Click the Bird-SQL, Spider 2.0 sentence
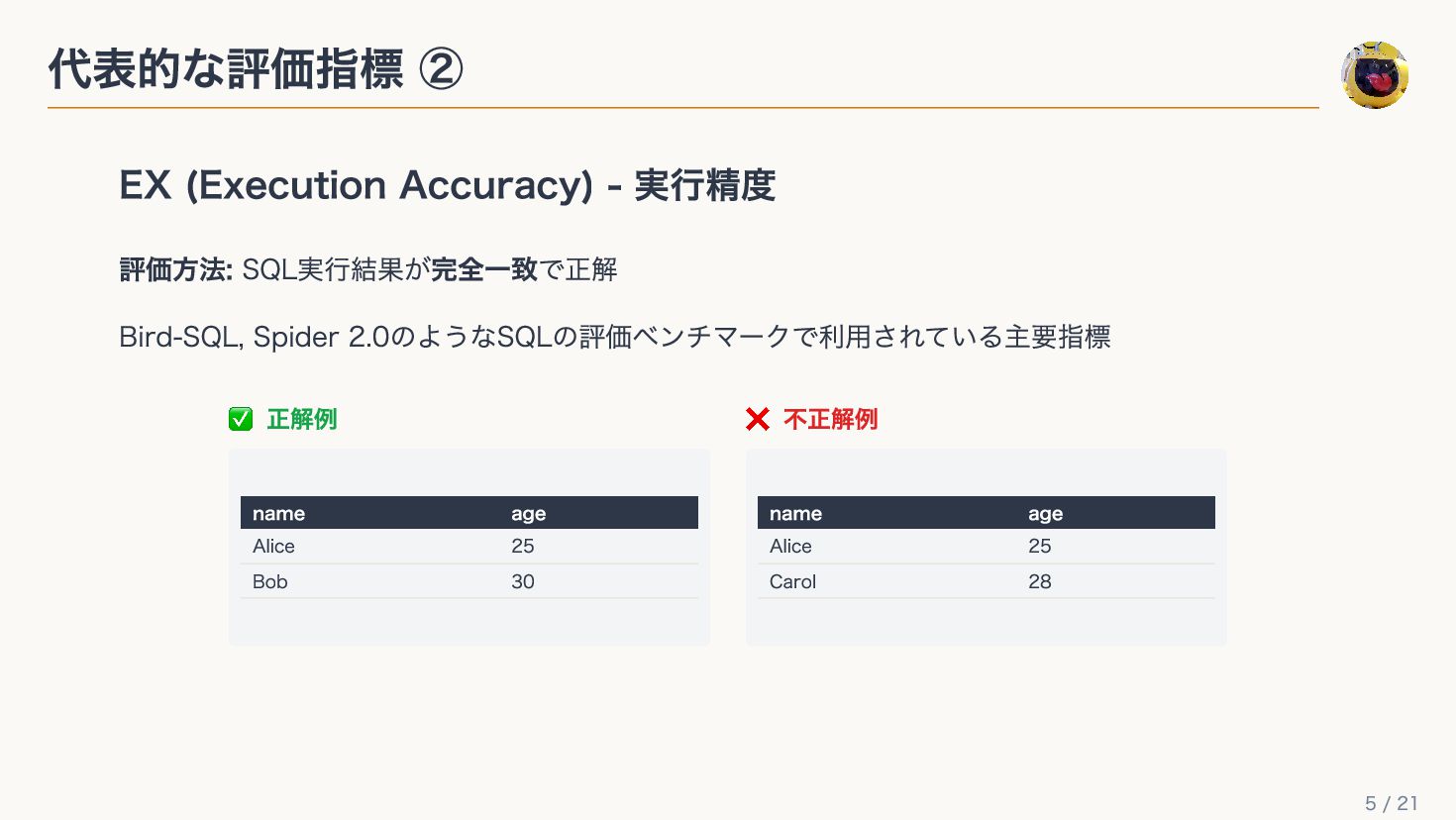Image resolution: width=1456 pixels, height=820 pixels. pyautogui.click(x=615, y=337)
